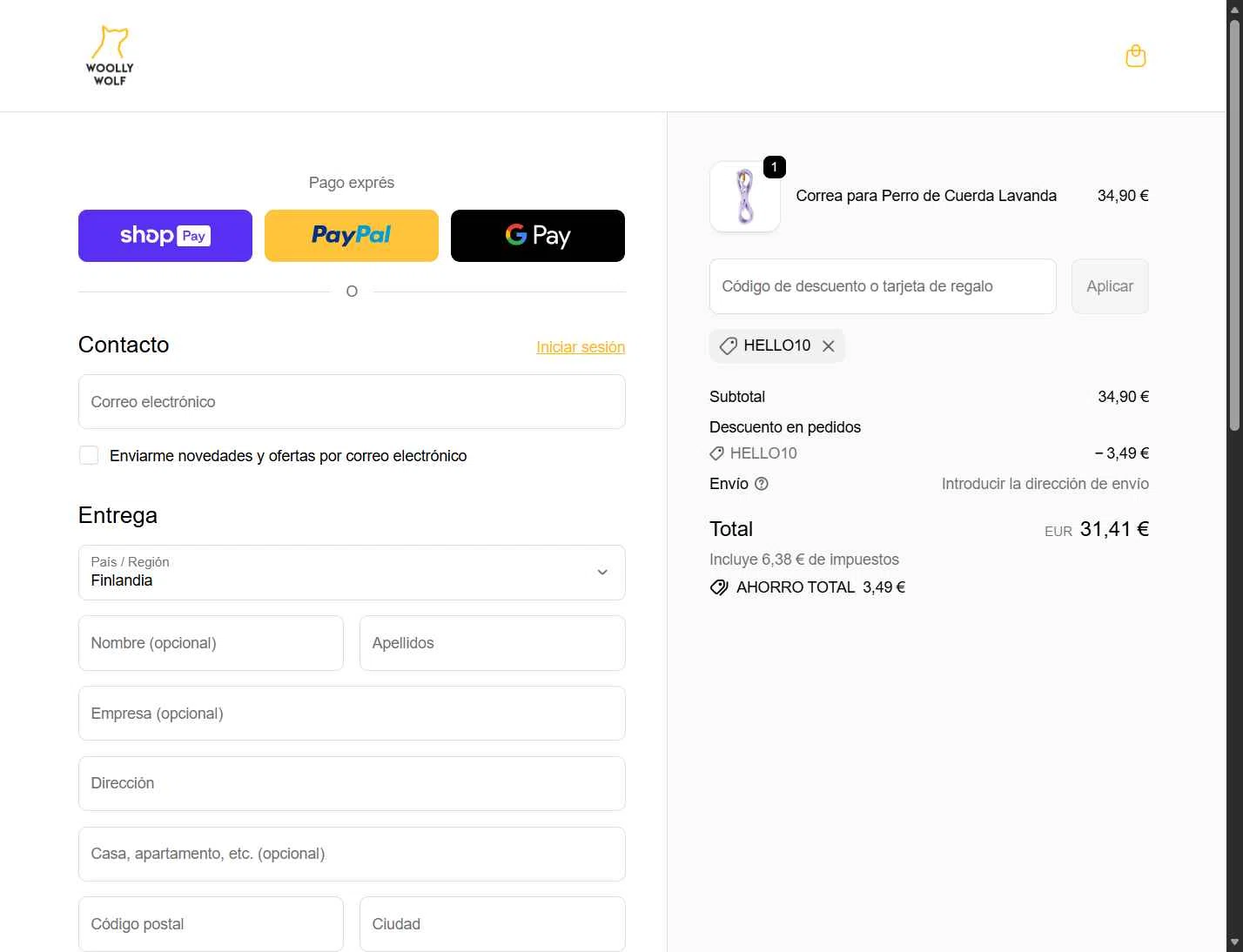
Task: Focus the Casa, apartamento field
Action: tap(352, 854)
